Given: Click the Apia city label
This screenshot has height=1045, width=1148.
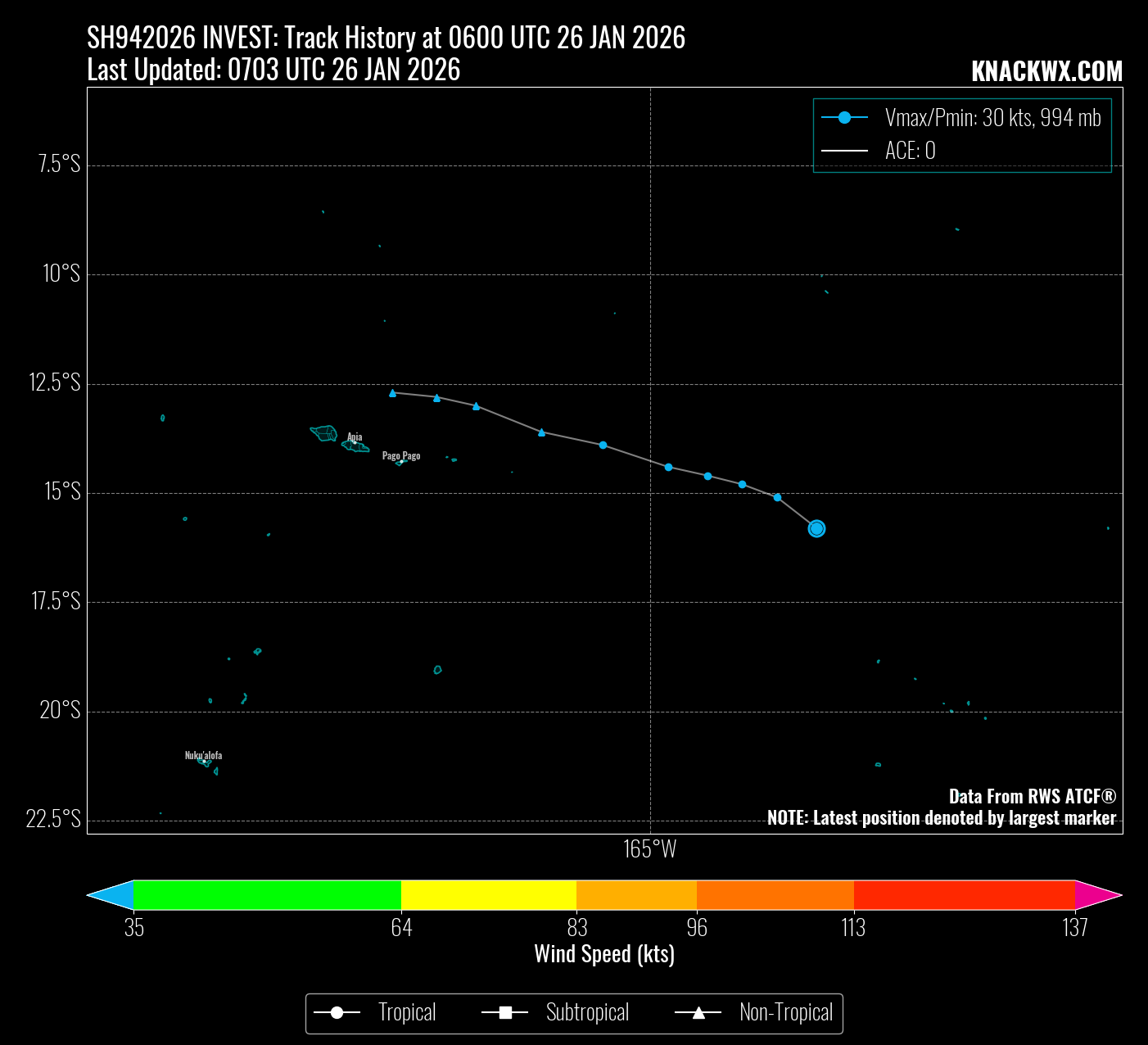Looking at the screenshot, I should pyautogui.click(x=355, y=437).
